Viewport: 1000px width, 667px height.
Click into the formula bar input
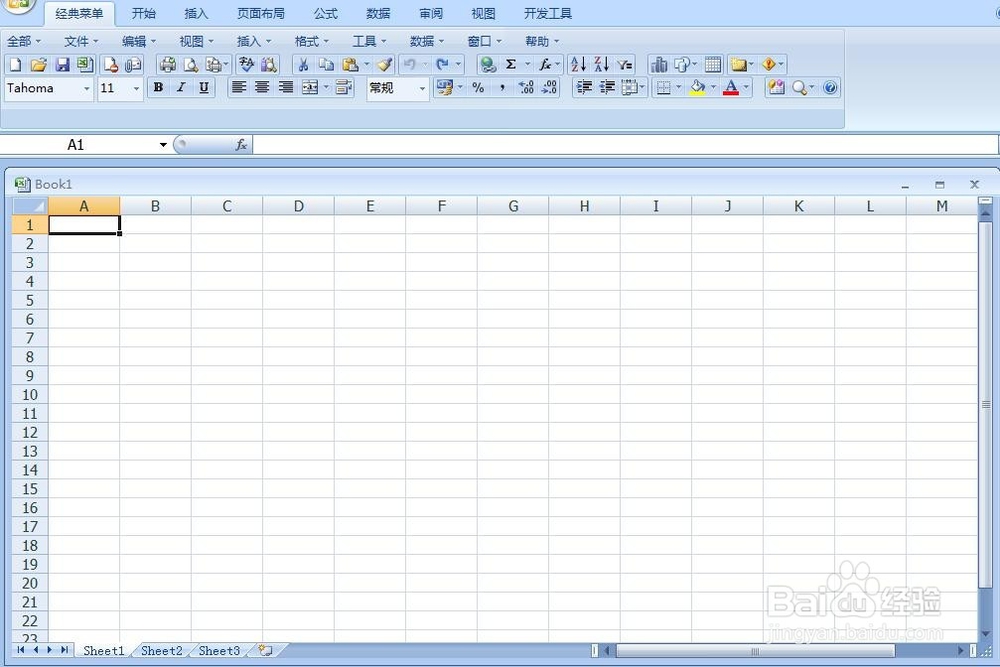click(x=625, y=145)
